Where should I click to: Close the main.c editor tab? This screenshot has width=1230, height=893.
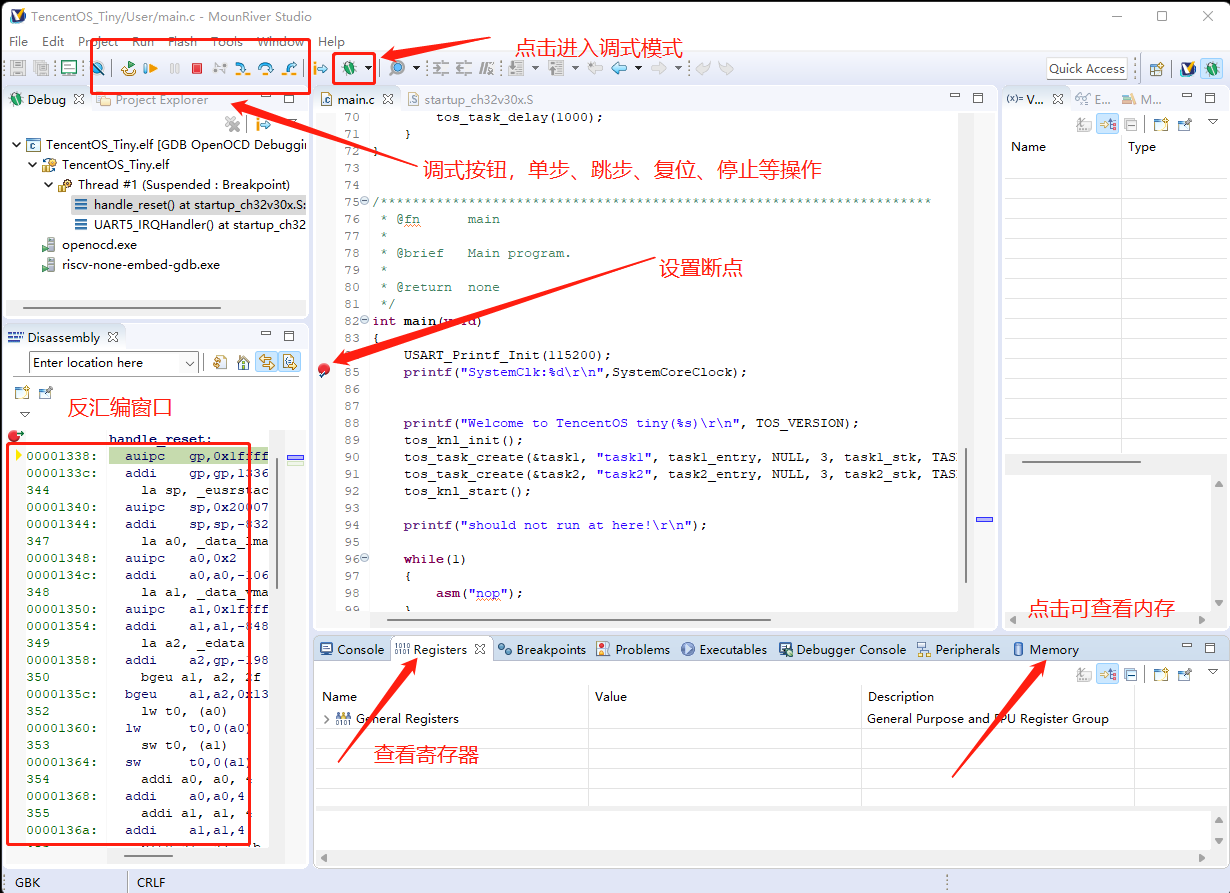388,99
